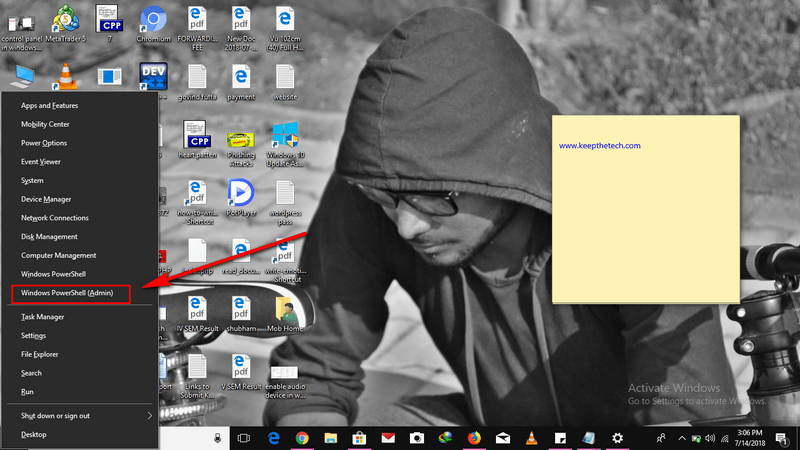
Task: Show hidden system tray icons
Action: click(682, 438)
